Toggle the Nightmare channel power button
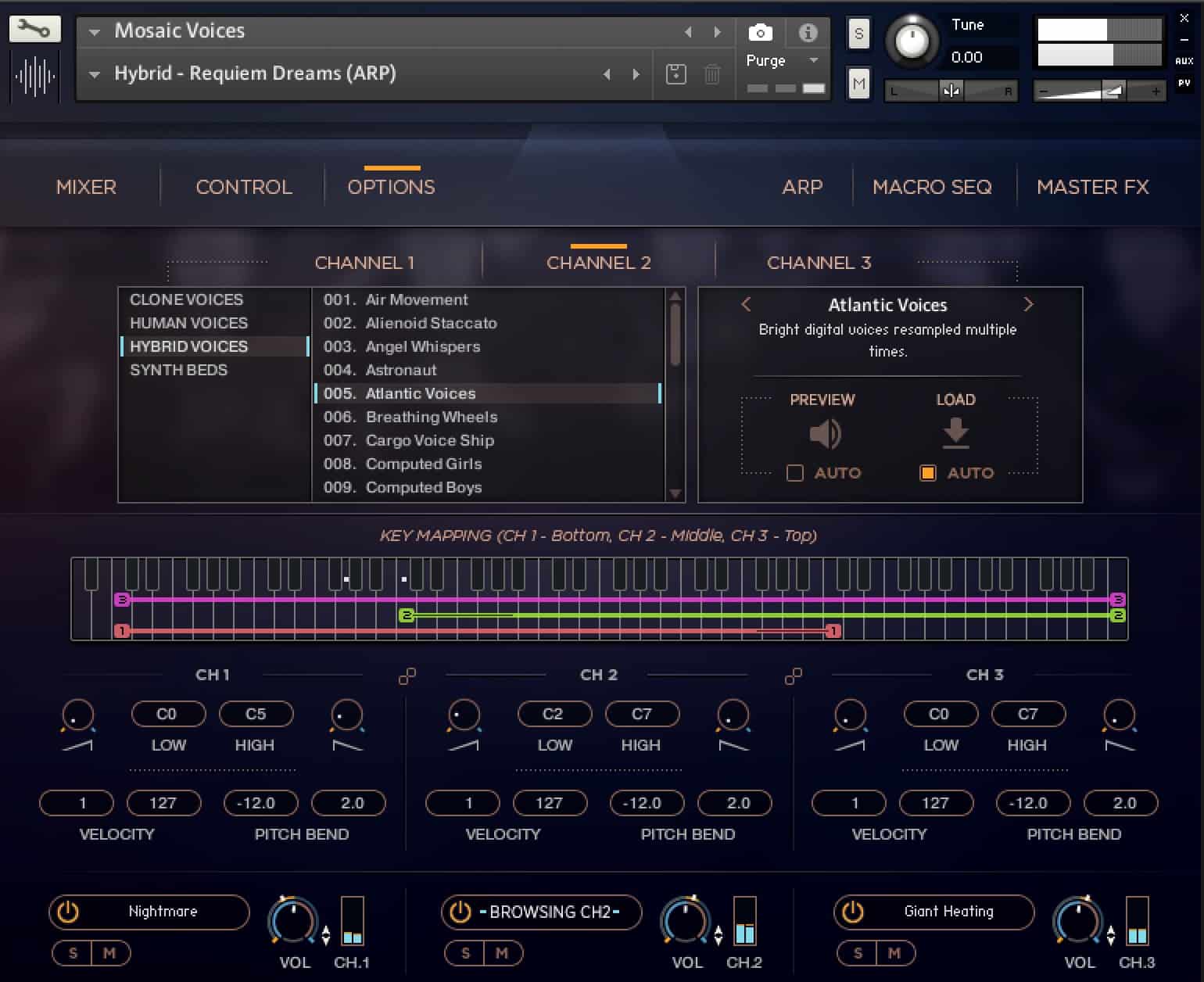The height and width of the screenshot is (982, 1204). pyautogui.click(x=68, y=912)
